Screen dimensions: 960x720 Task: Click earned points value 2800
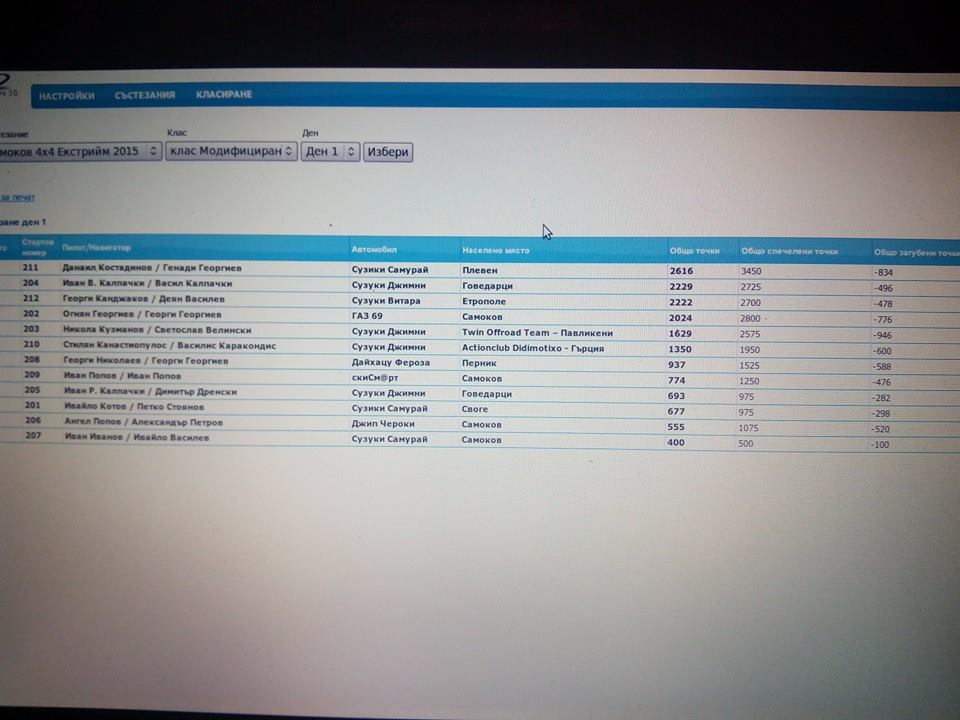[x=749, y=318]
